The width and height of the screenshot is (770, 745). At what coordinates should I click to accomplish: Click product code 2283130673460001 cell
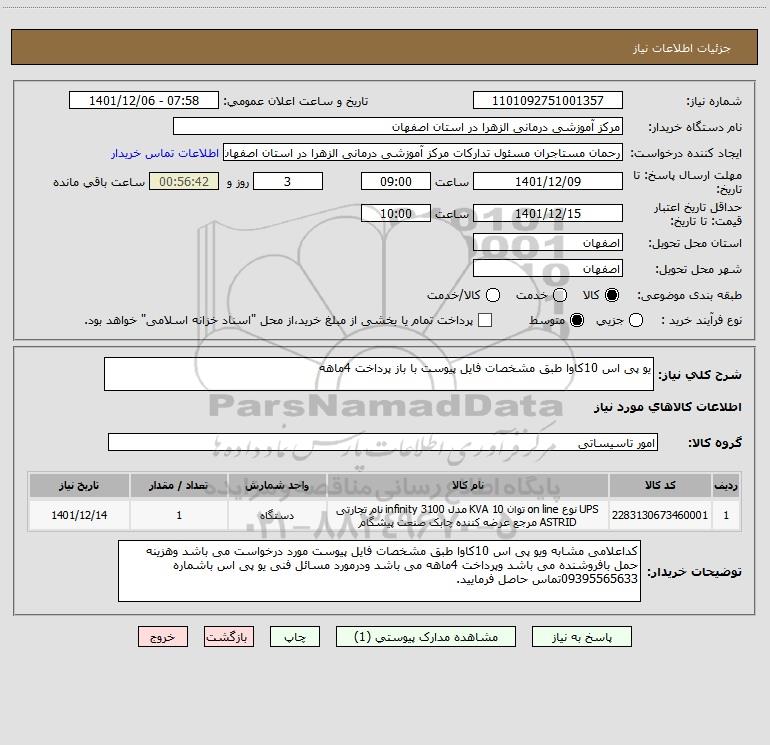pyautogui.click(x=660, y=515)
